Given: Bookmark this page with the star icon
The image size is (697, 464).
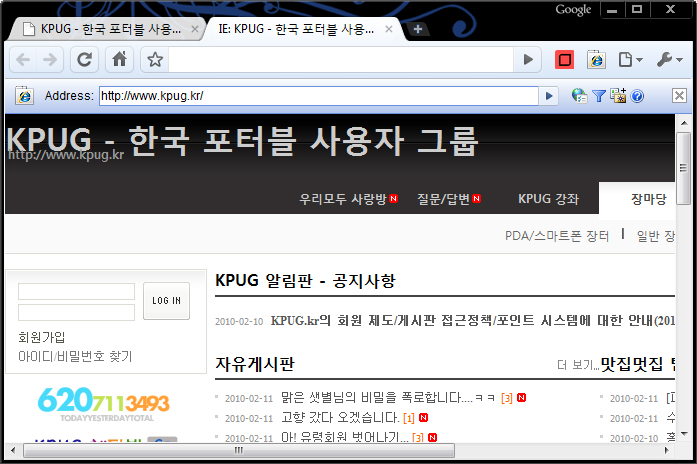Looking at the screenshot, I should (x=155, y=59).
